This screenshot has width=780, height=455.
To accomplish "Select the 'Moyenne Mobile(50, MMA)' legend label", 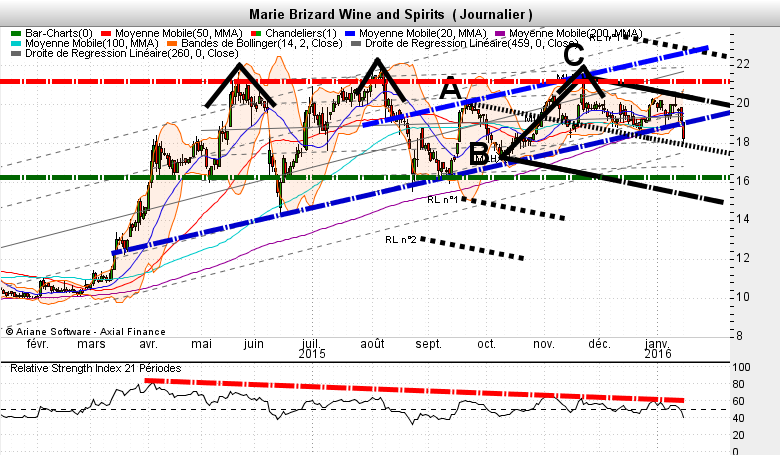I will (179, 33).
